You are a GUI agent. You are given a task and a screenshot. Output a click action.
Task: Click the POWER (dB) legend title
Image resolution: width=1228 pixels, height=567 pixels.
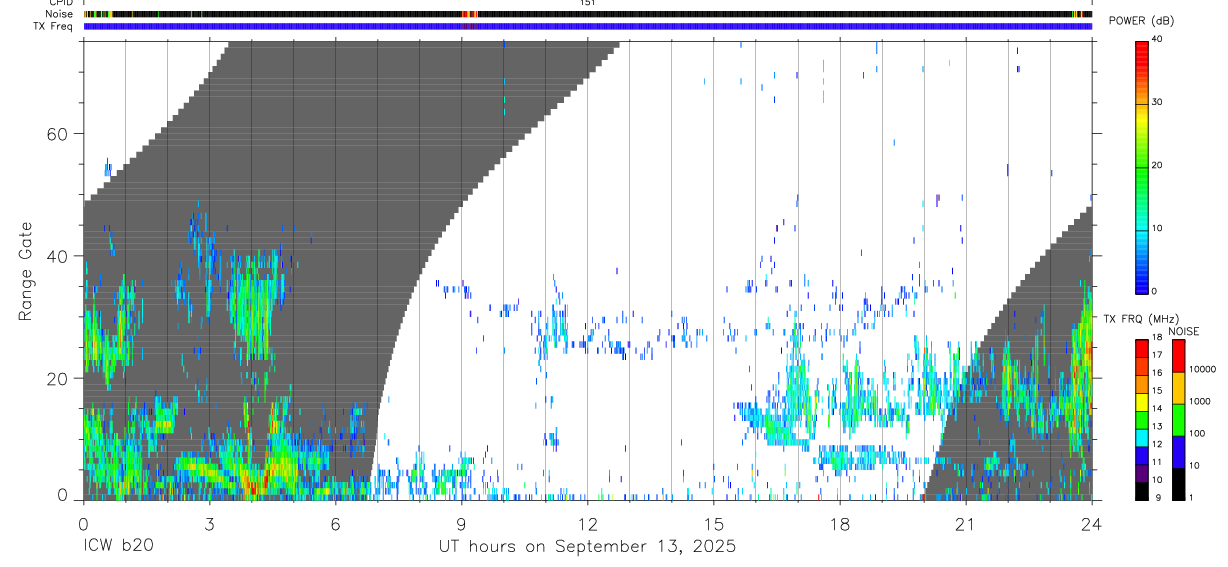click(x=1142, y=21)
